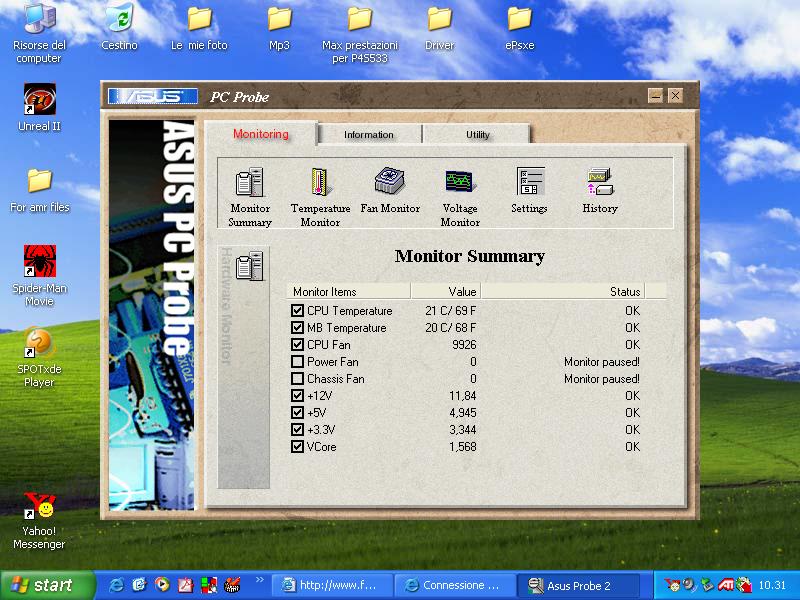Launch SPOTxde Player shortcut
Screen dimensions: 800x600
pyautogui.click(x=39, y=342)
